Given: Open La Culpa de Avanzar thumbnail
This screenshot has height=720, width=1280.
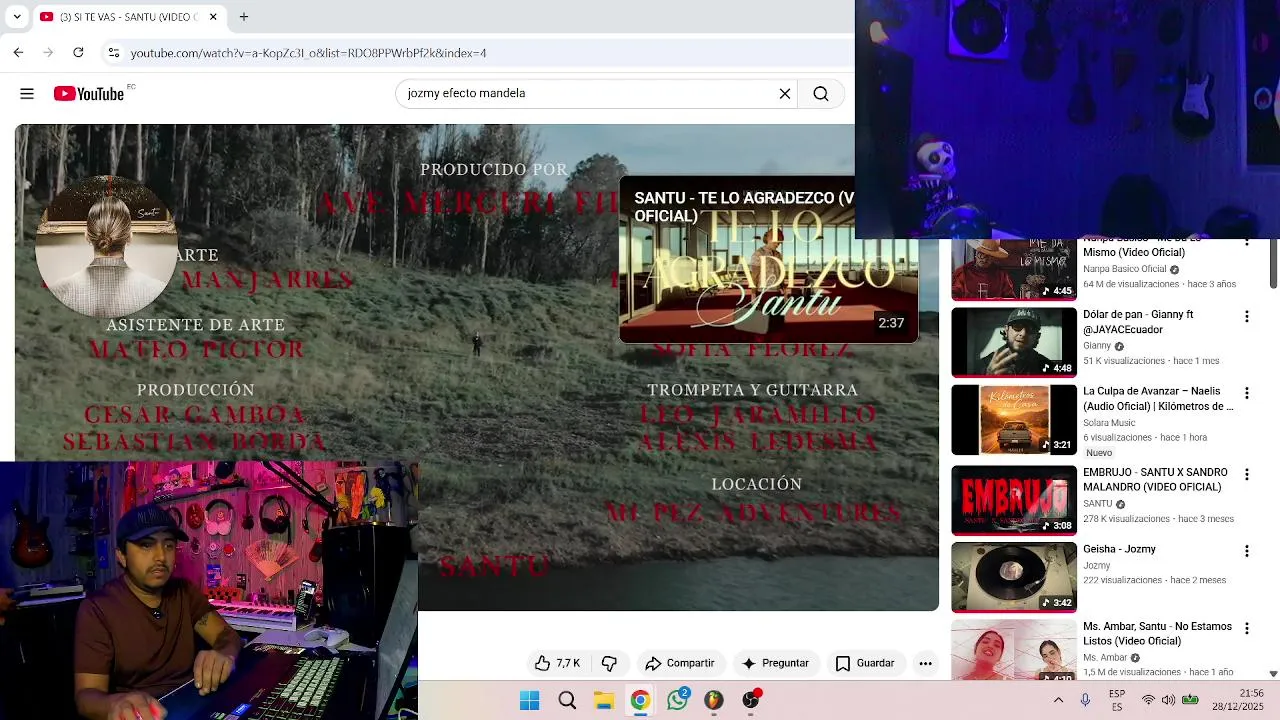Looking at the screenshot, I should (1014, 420).
